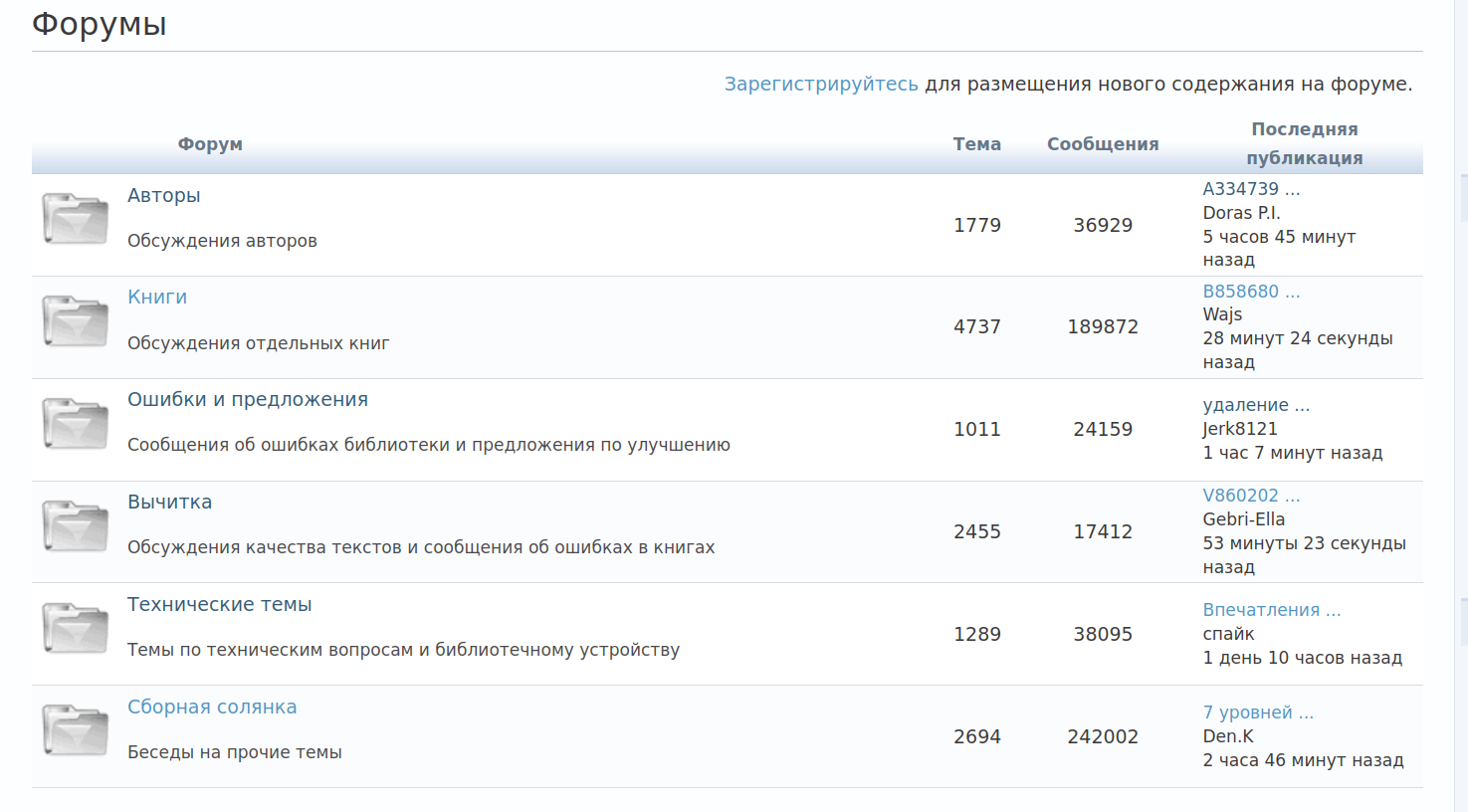Viewport: 1468px width, 812px height.
Task: Go to the Книги forum
Action: [x=157, y=298]
